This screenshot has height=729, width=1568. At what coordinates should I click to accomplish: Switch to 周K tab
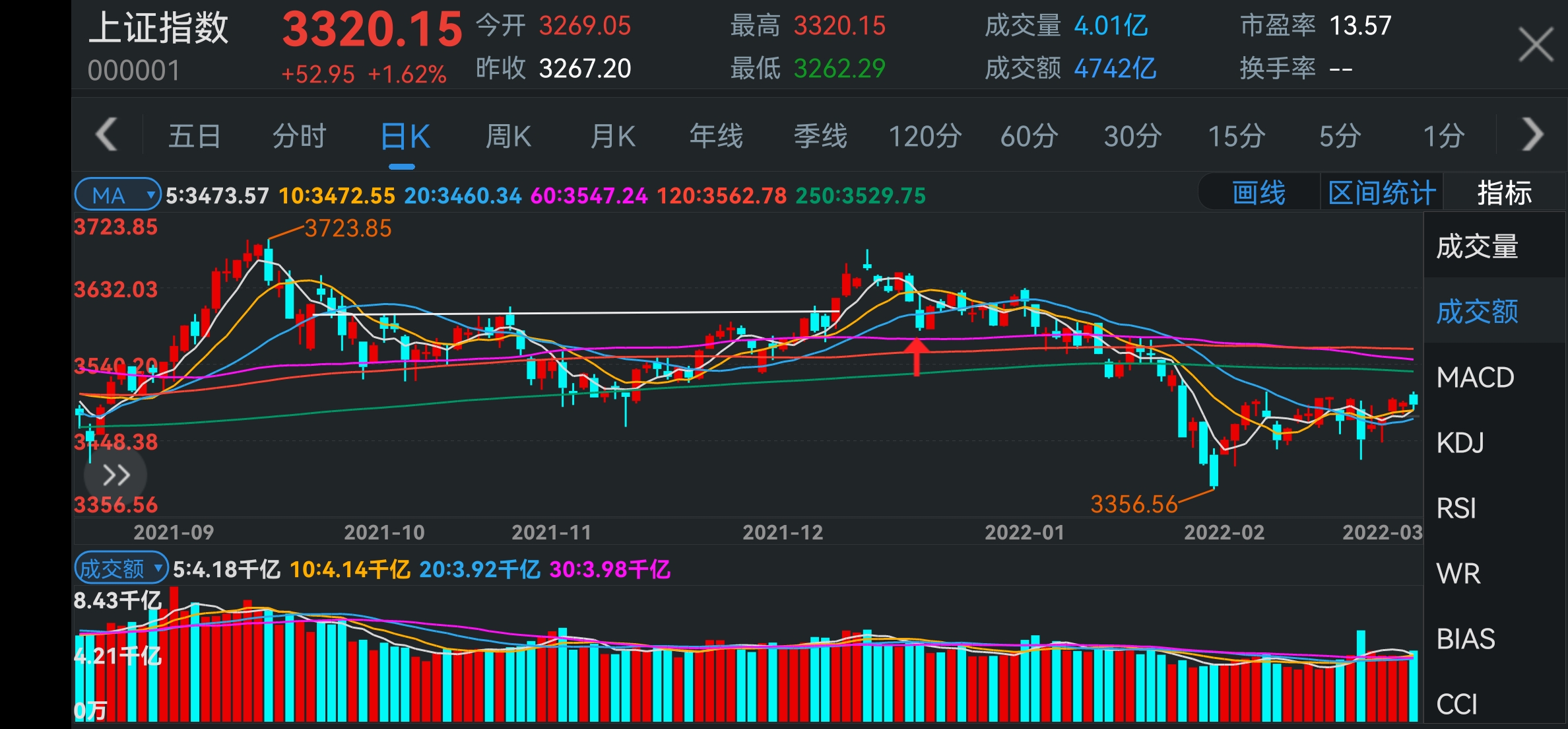point(508,137)
